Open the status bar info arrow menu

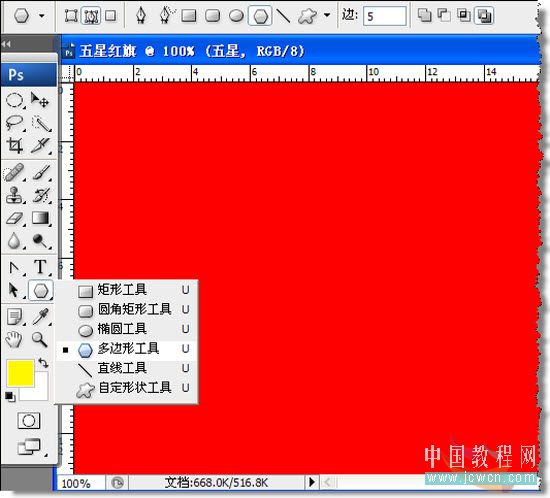311,482
